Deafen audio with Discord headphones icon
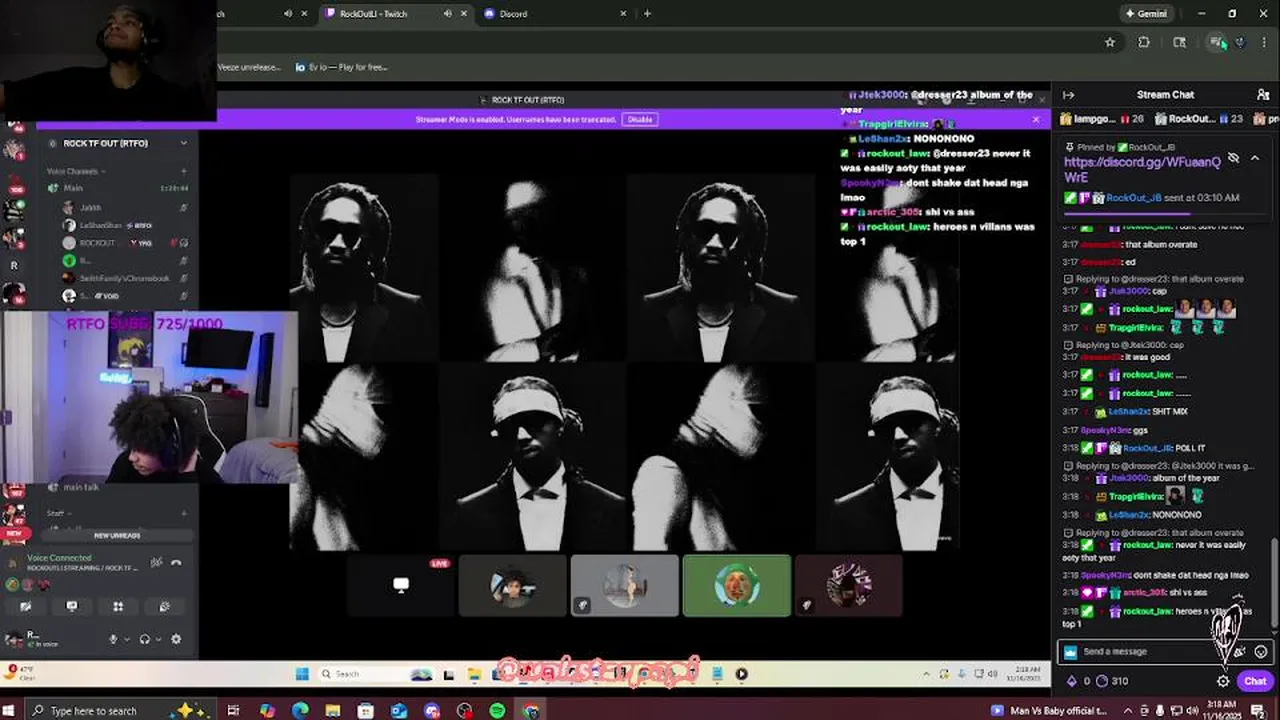Image resolution: width=1280 pixels, height=720 pixels. point(145,639)
